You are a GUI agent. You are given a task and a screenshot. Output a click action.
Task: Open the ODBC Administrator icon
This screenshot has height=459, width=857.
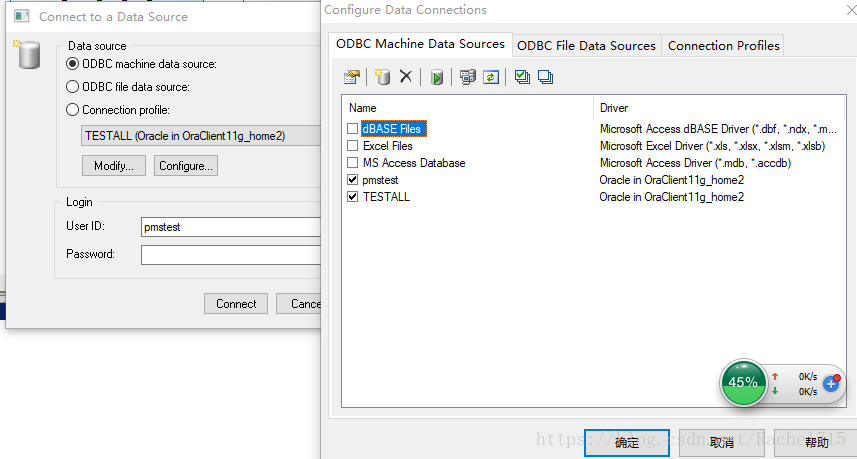pyautogui.click(x=468, y=77)
